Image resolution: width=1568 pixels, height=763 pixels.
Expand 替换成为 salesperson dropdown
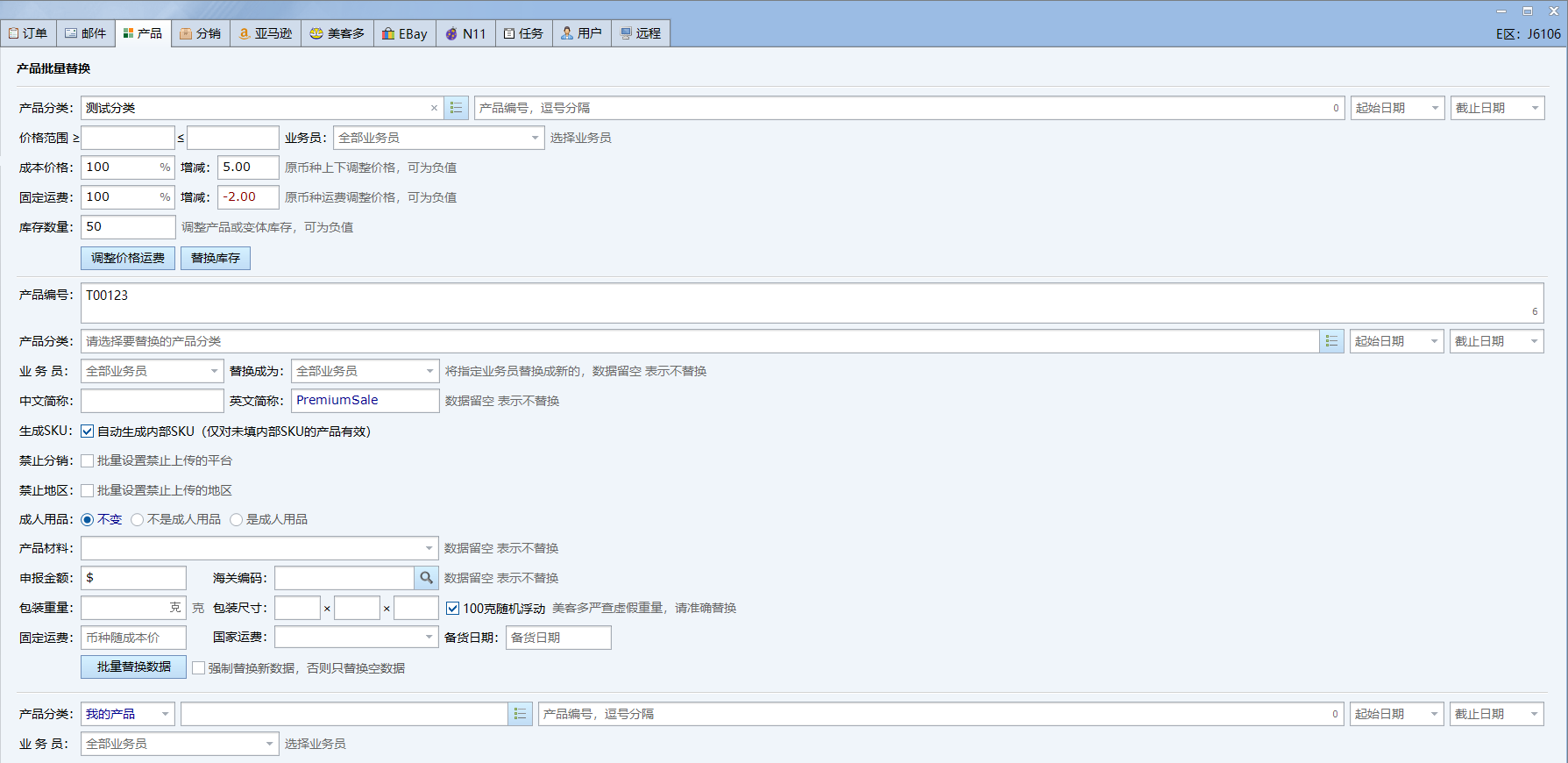[x=365, y=371]
